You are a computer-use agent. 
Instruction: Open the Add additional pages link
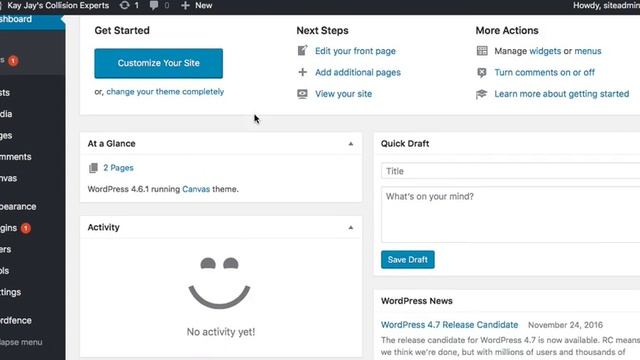[x=358, y=72]
